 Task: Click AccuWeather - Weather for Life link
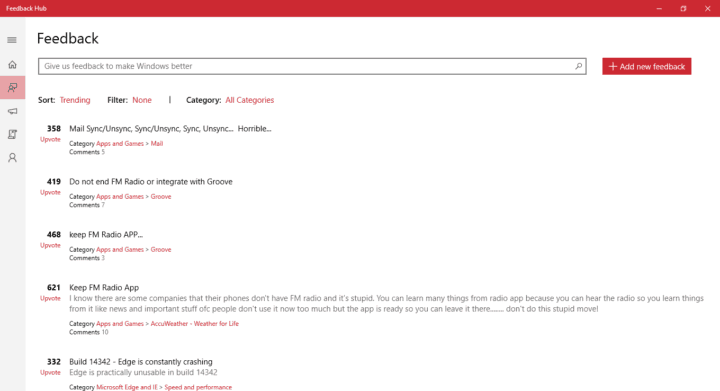195,324
